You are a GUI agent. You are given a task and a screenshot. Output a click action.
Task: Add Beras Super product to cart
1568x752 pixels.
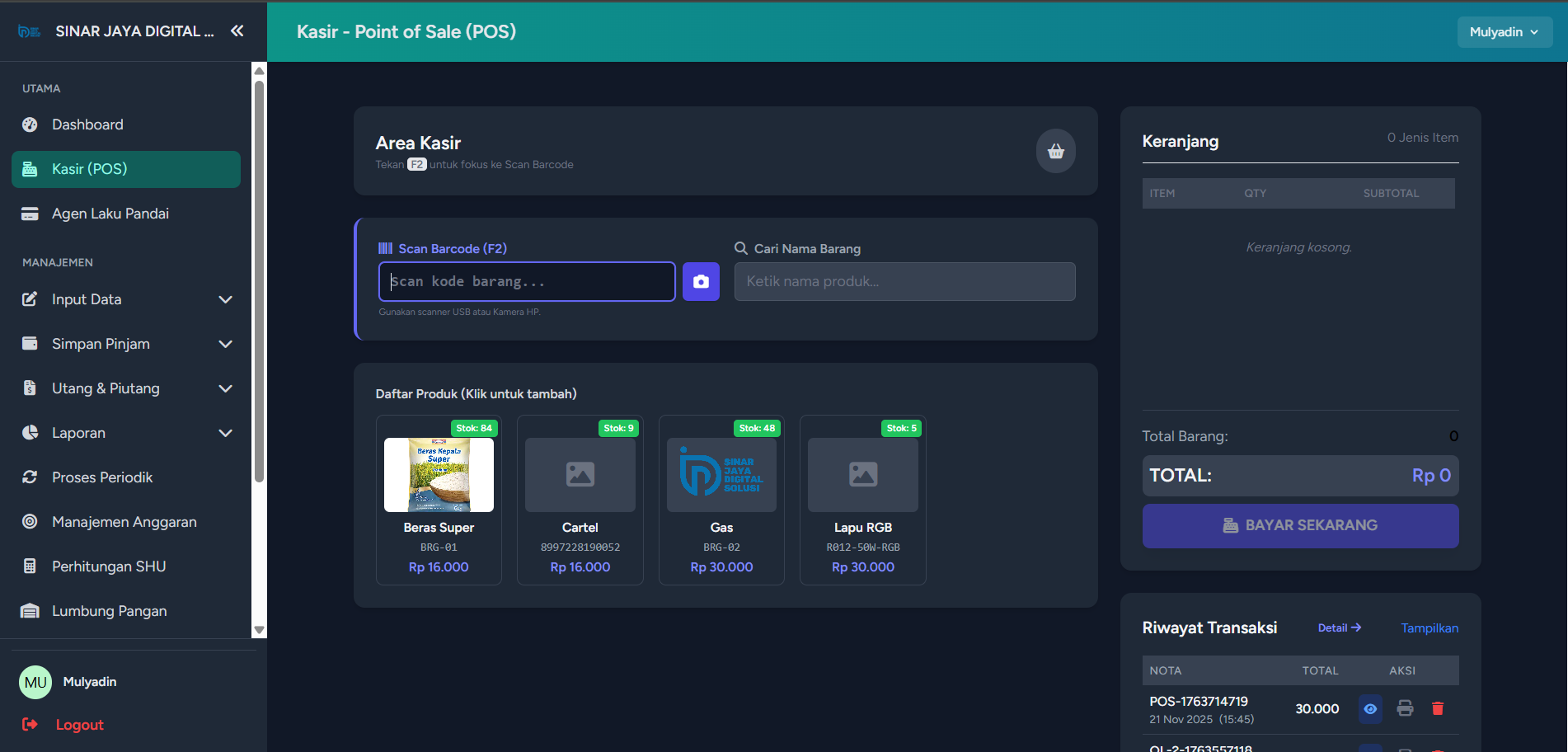pyautogui.click(x=439, y=500)
